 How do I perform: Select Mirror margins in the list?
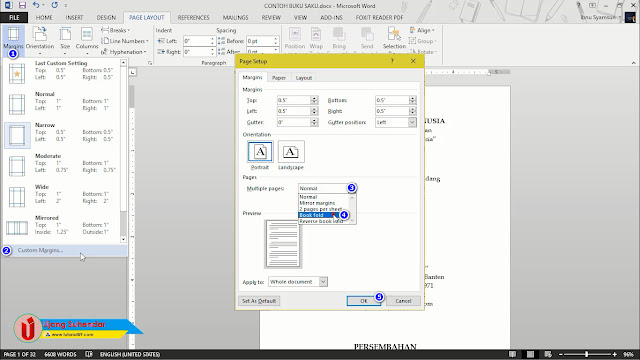[x=317, y=203]
